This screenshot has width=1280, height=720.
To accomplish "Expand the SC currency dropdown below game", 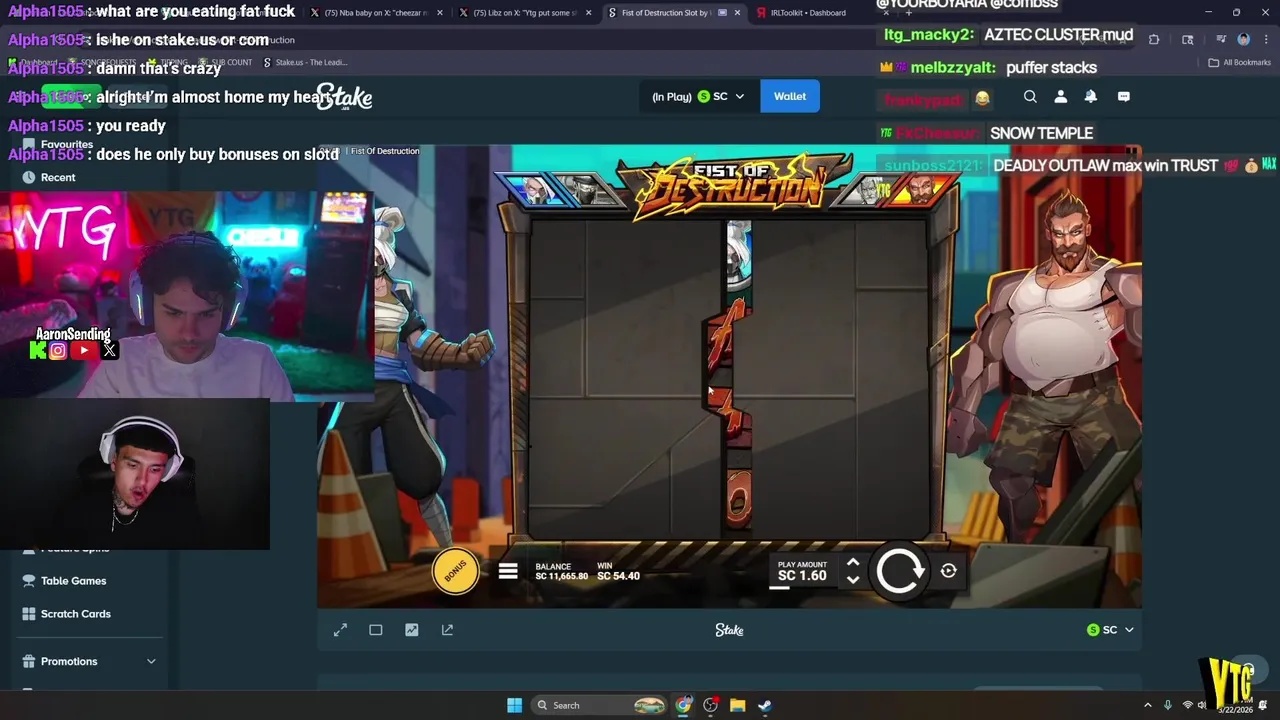I will point(1111,630).
